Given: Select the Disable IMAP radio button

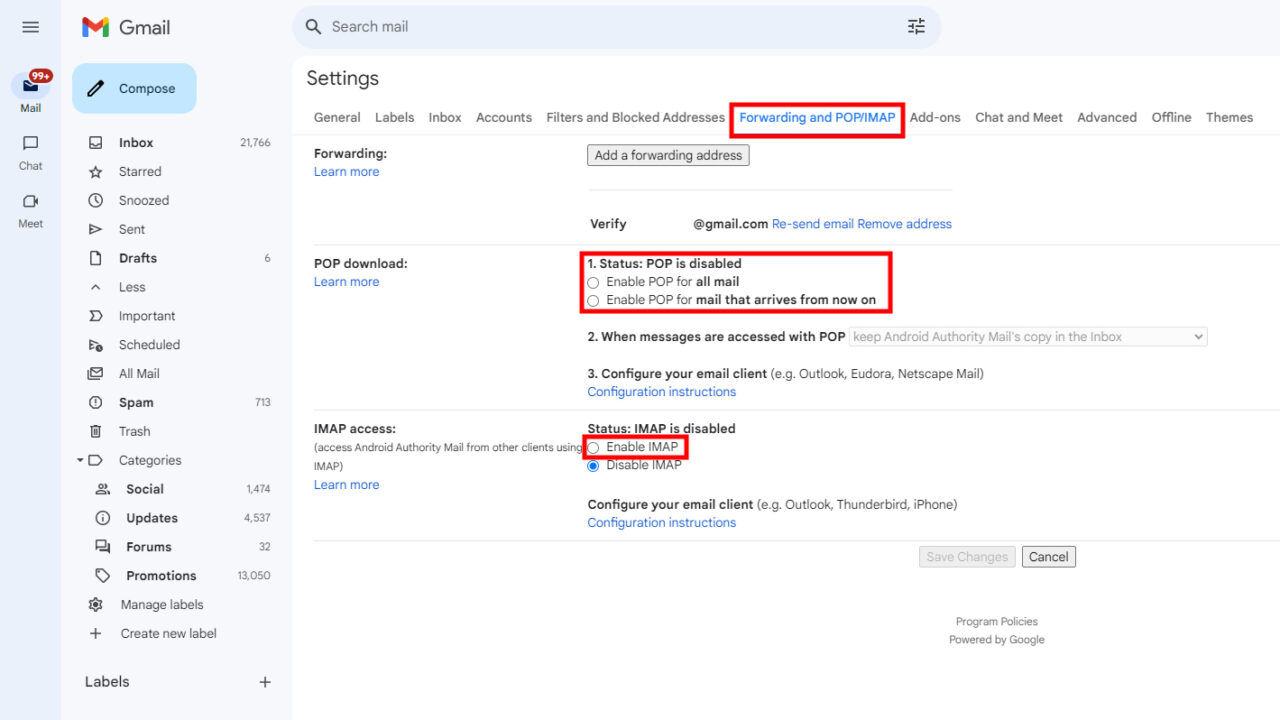Looking at the screenshot, I should 594,466.
